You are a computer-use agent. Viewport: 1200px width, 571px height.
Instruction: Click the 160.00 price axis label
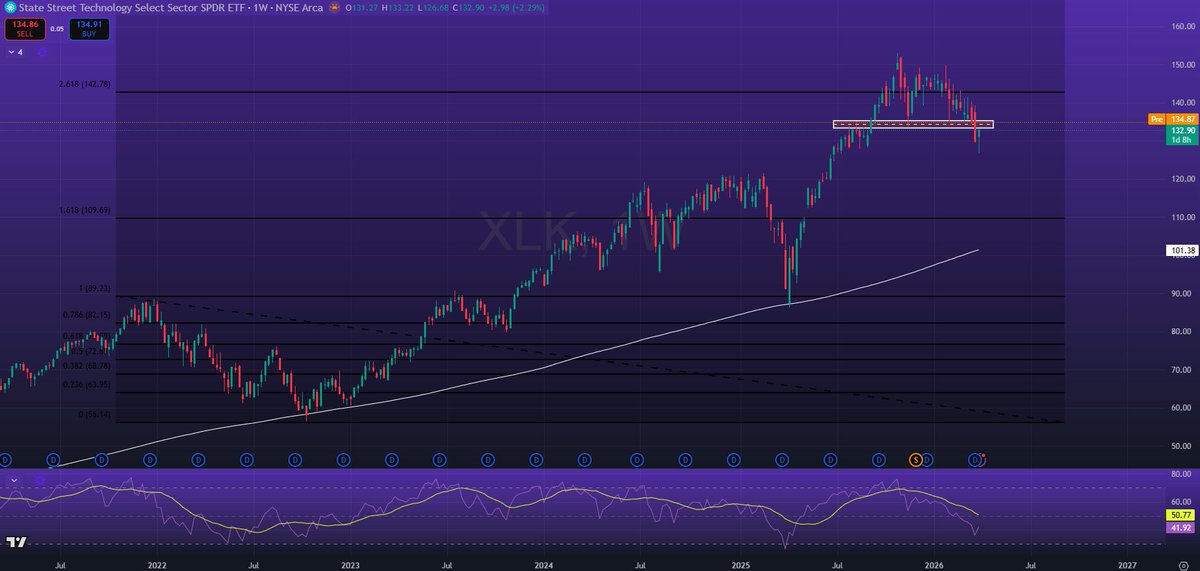[x=1183, y=26]
